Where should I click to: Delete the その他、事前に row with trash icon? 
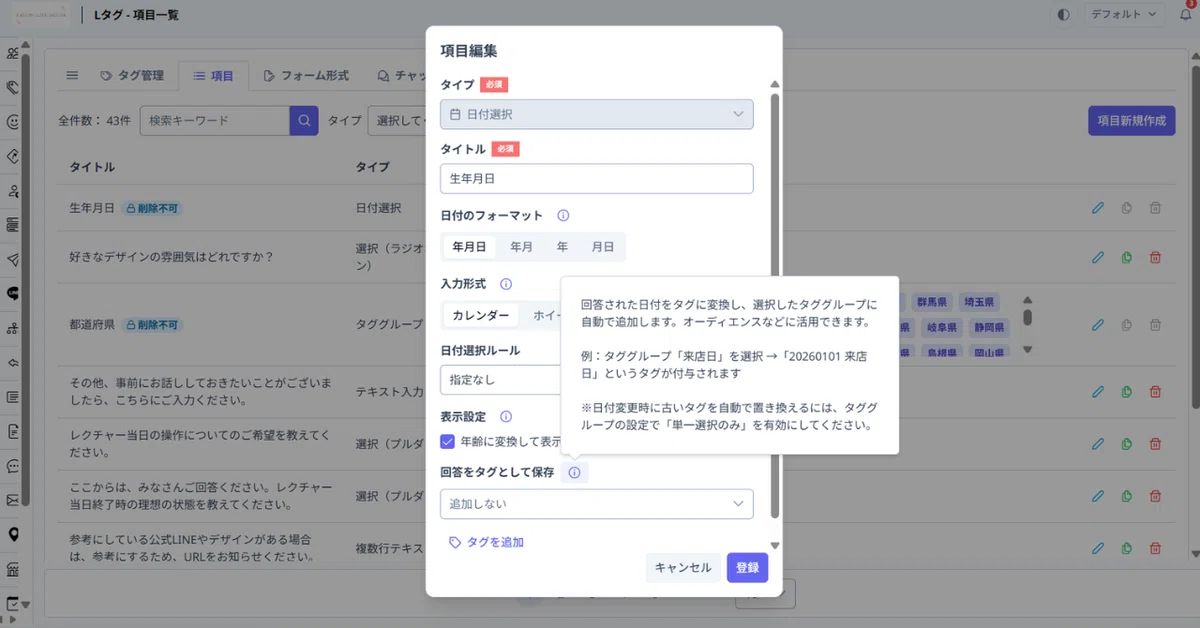coord(1156,392)
